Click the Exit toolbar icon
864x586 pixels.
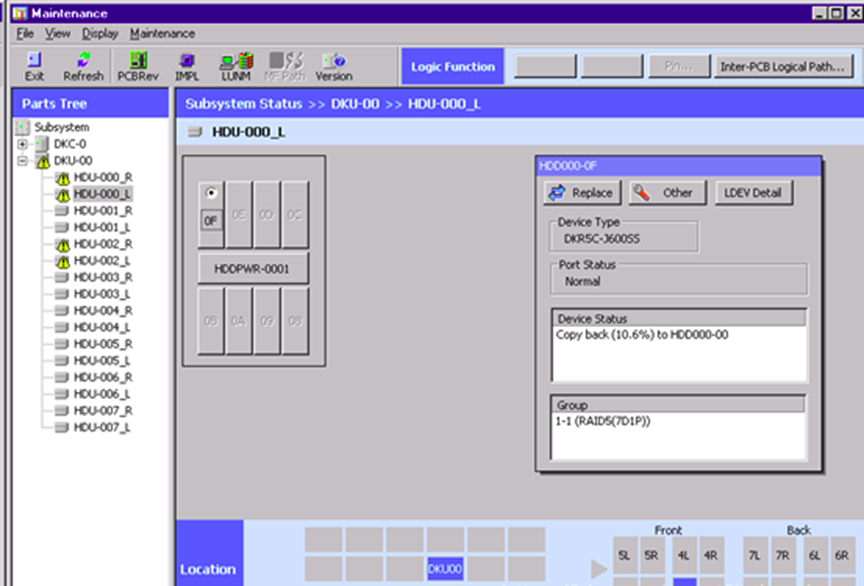click(34, 66)
